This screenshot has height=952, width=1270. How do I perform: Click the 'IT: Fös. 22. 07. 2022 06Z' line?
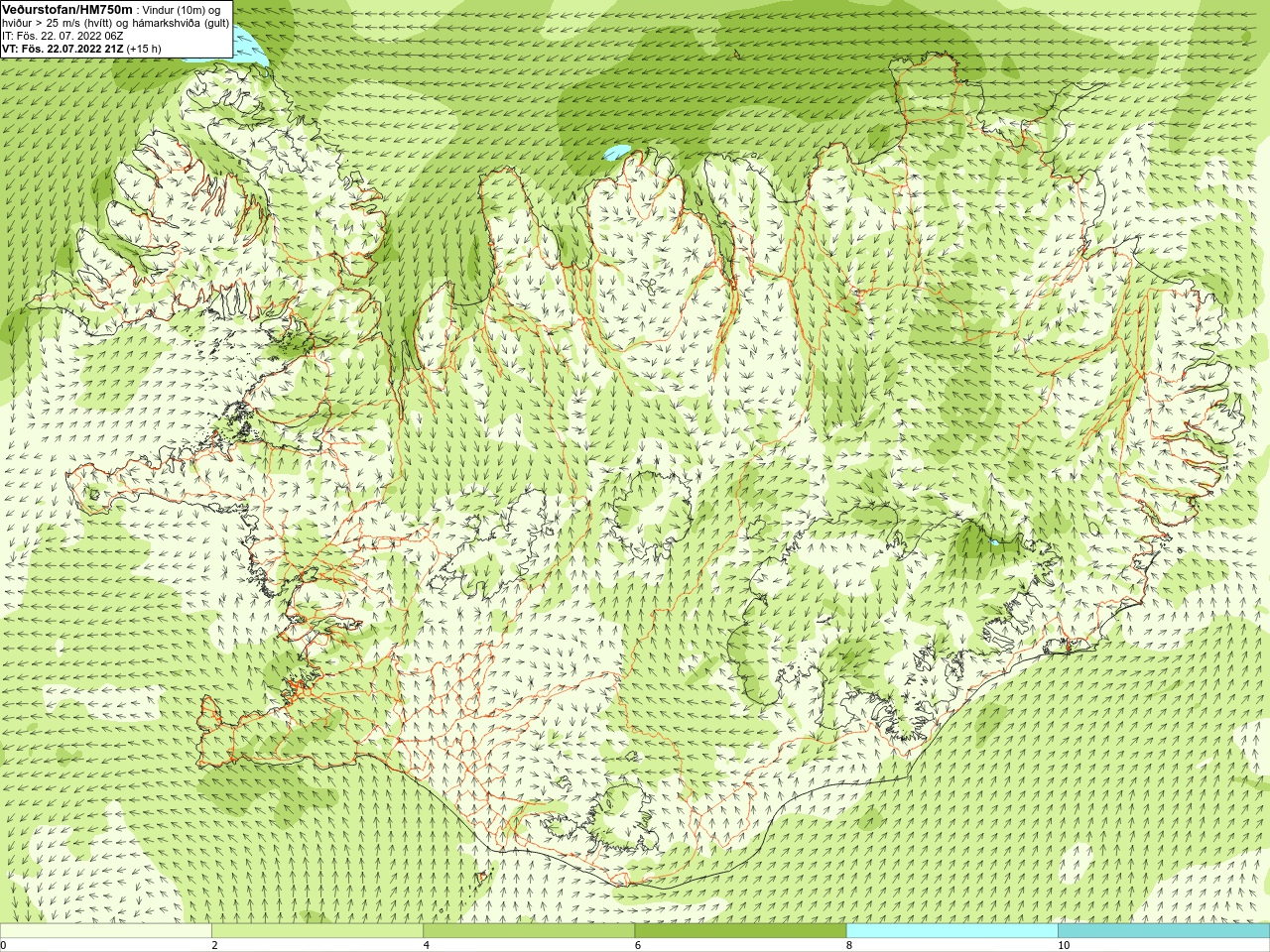(x=63, y=36)
